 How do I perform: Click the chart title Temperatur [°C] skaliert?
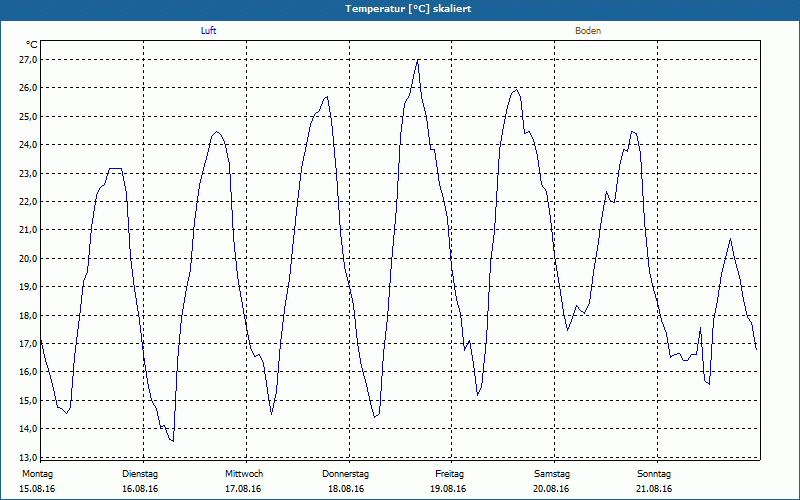408,9
